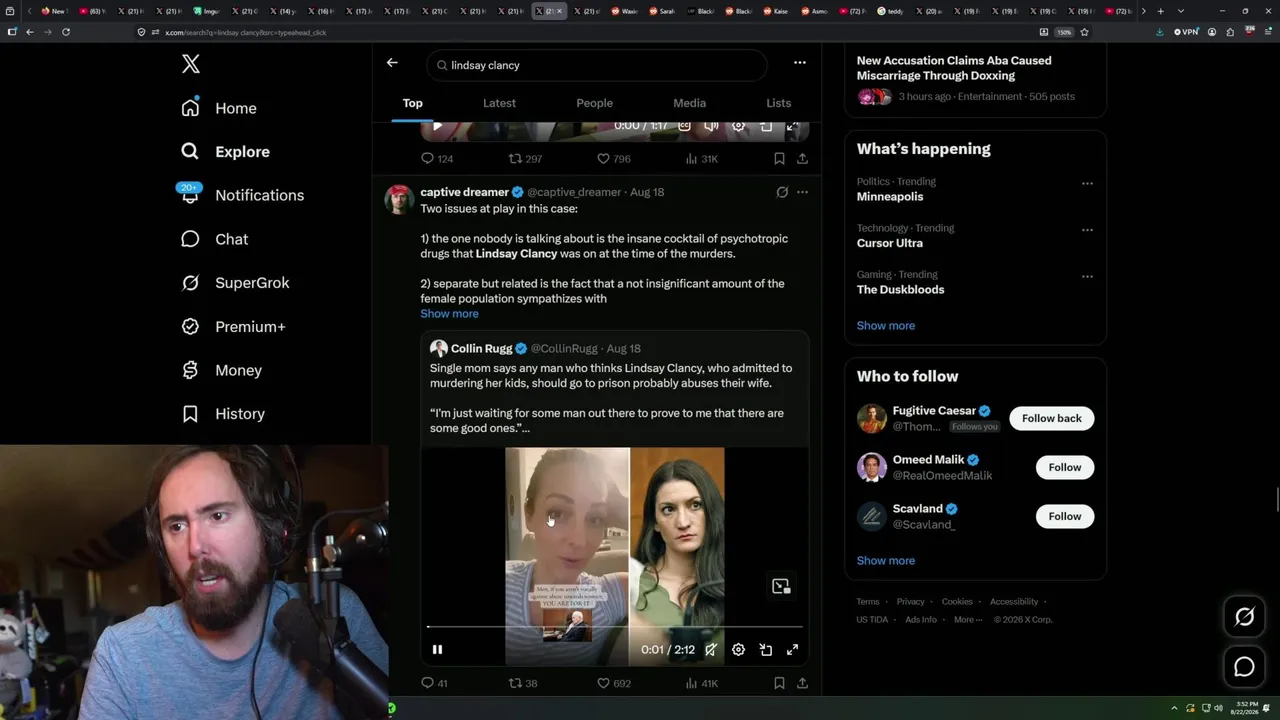1280x720 pixels.
Task: Open History in the sidebar
Action: [x=223, y=414]
